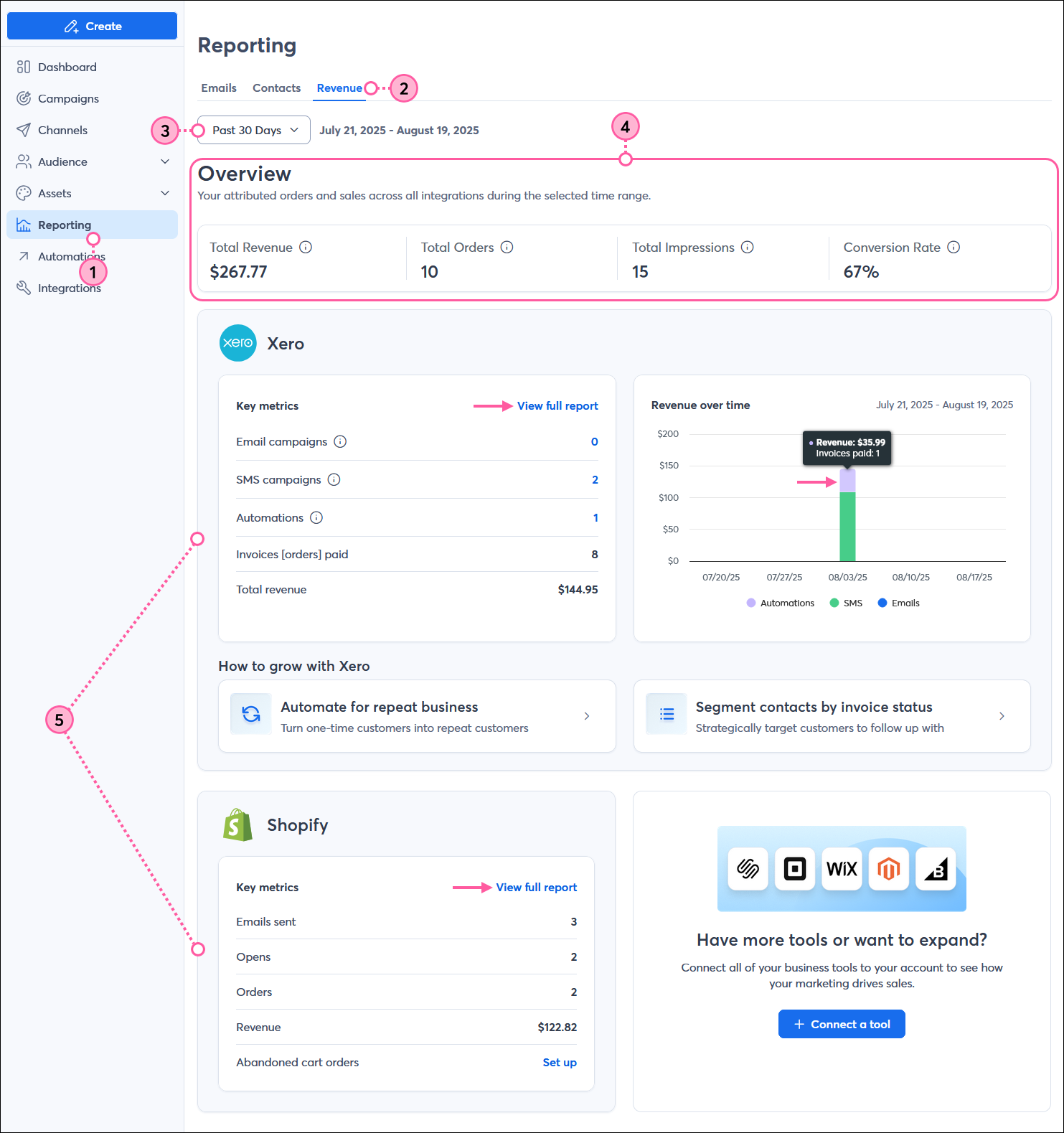The width and height of the screenshot is (1064, 1133).
Task: Click the Total Revenue $267.77 figure
Action: [x=238, y=272]
